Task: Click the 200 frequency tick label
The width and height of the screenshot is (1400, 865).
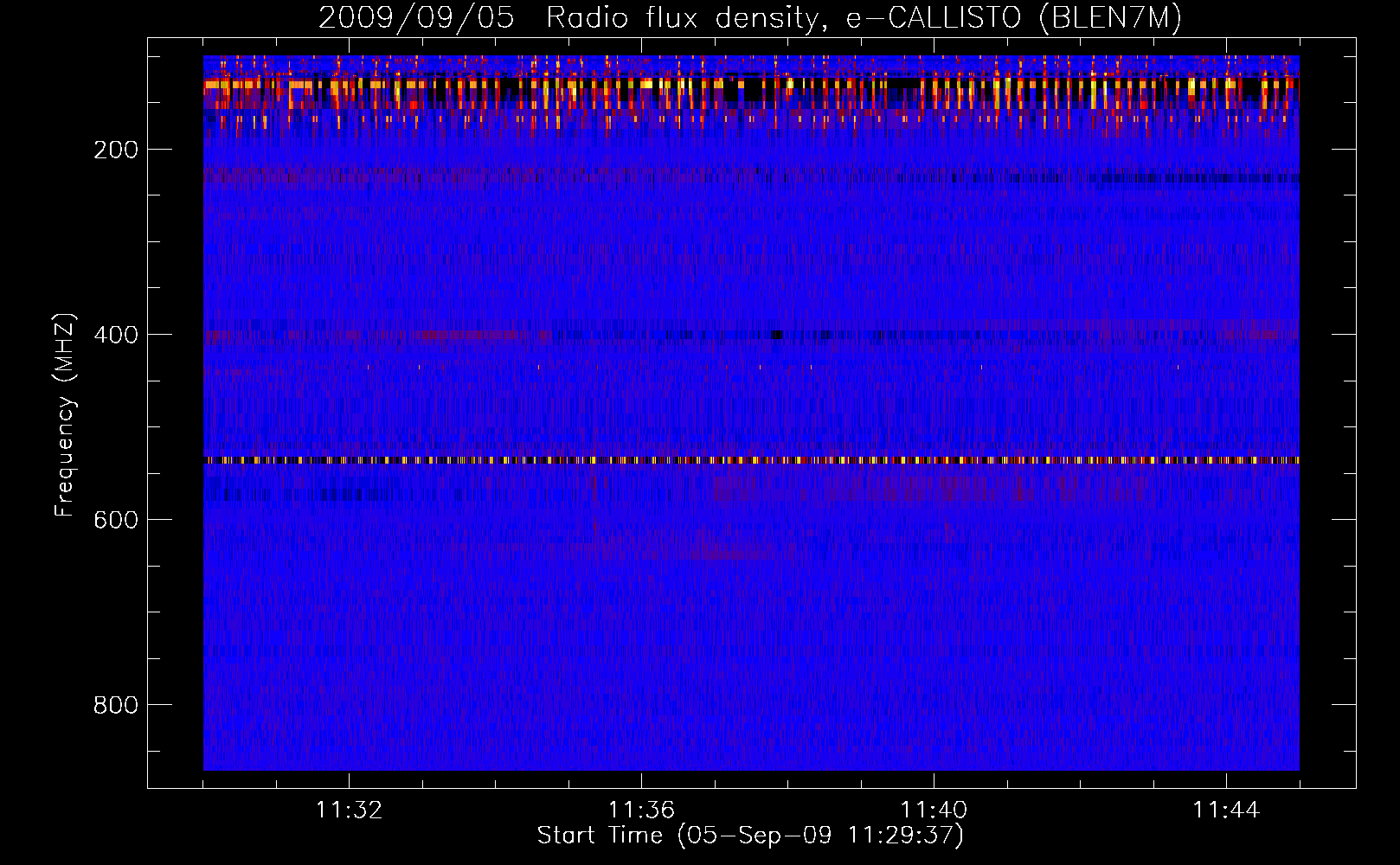Action: [x=116, y=150]
